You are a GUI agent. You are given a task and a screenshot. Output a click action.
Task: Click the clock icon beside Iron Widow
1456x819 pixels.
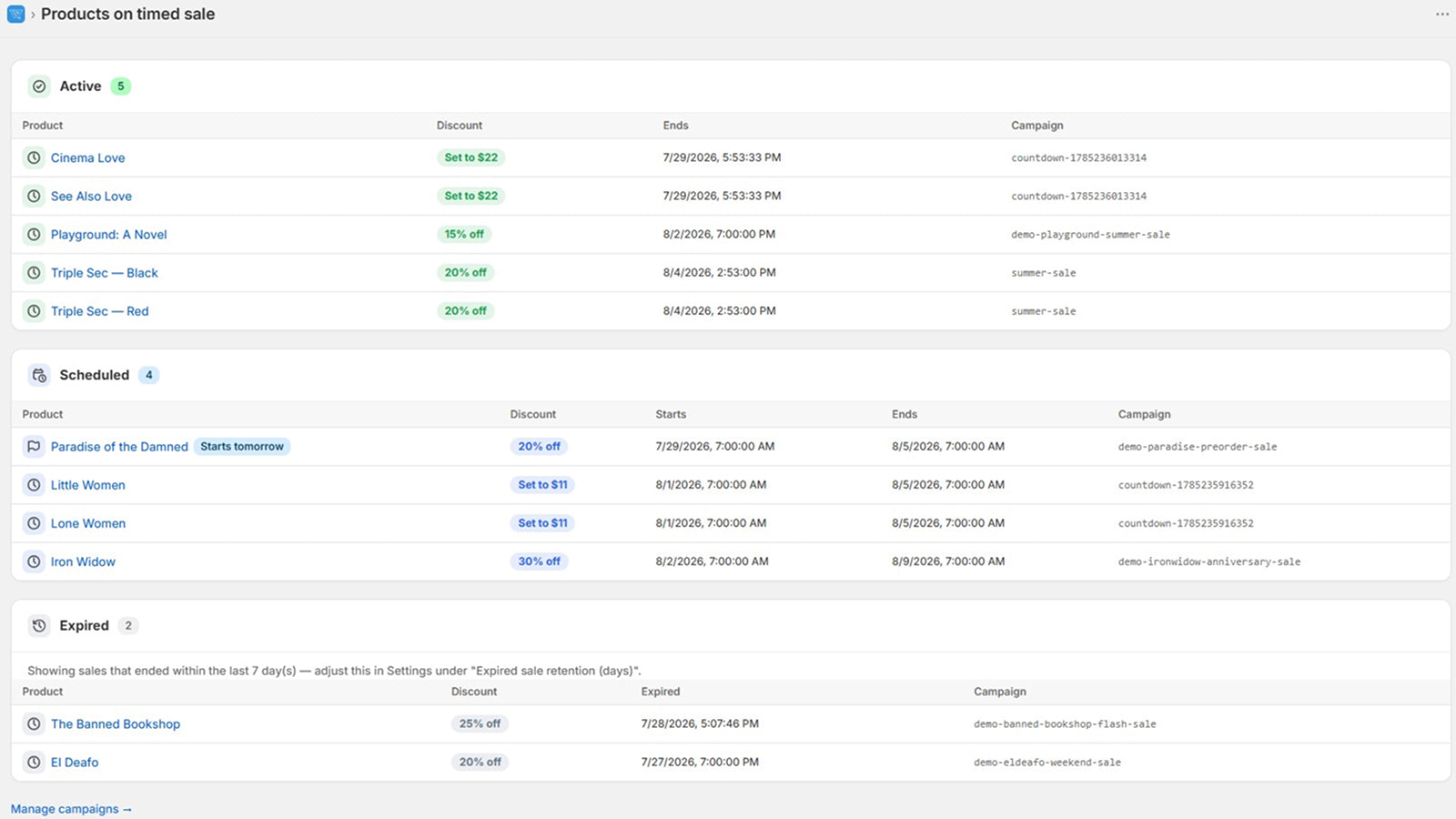34,561
